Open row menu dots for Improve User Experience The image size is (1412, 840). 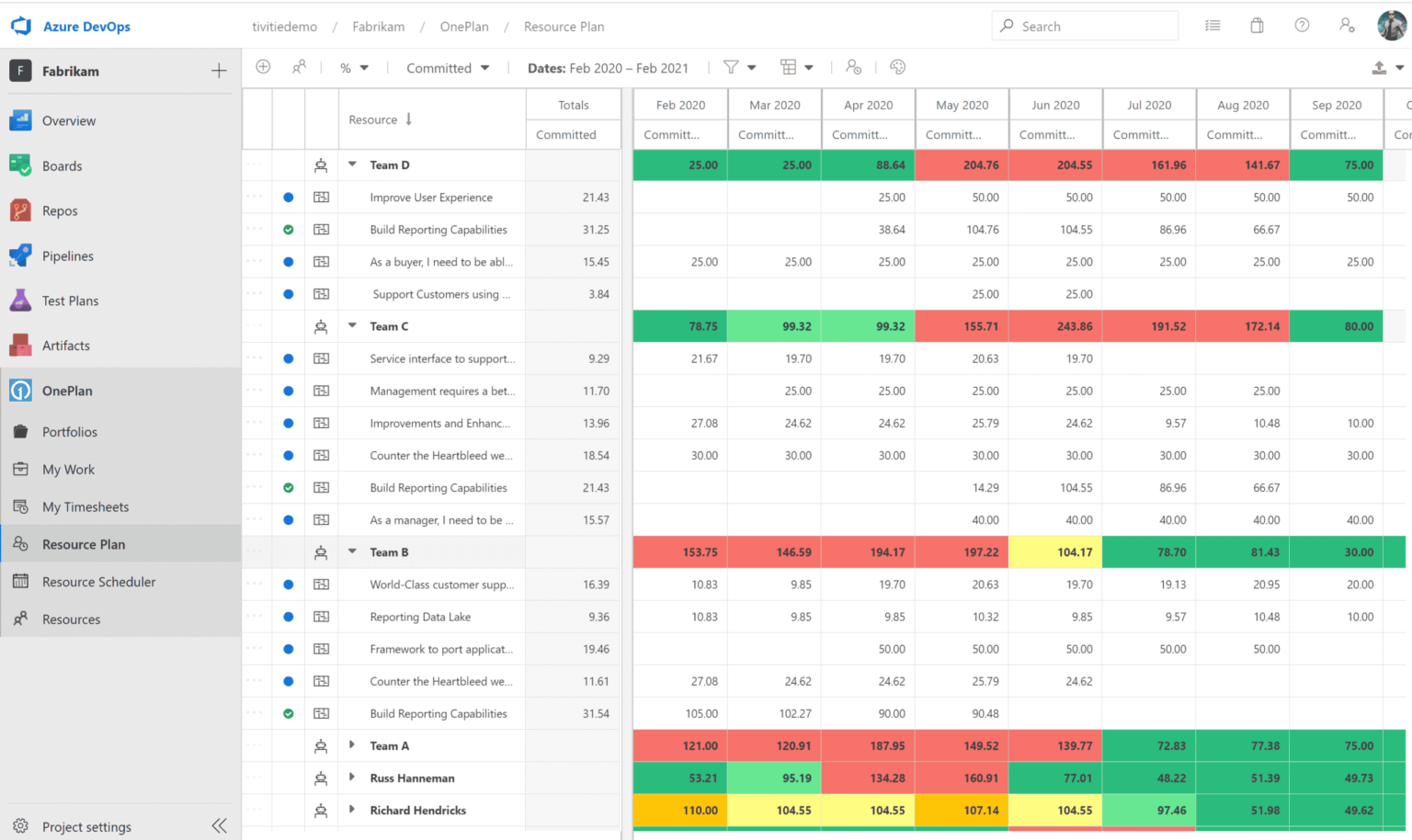point(255,197)
